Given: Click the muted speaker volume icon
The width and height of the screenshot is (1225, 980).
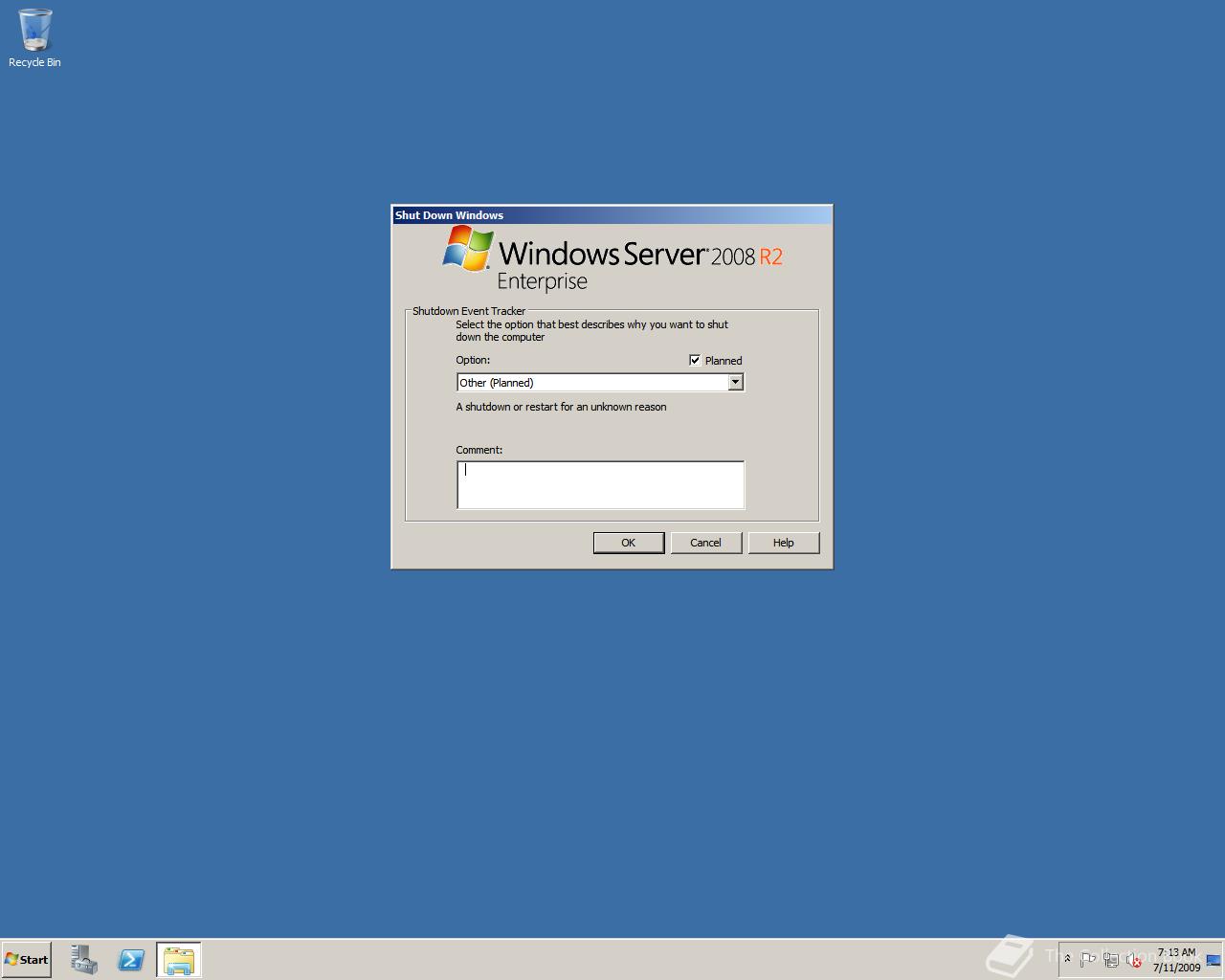Looking at the screenshot, I should pyautogui.click(x=1134, y=959).
